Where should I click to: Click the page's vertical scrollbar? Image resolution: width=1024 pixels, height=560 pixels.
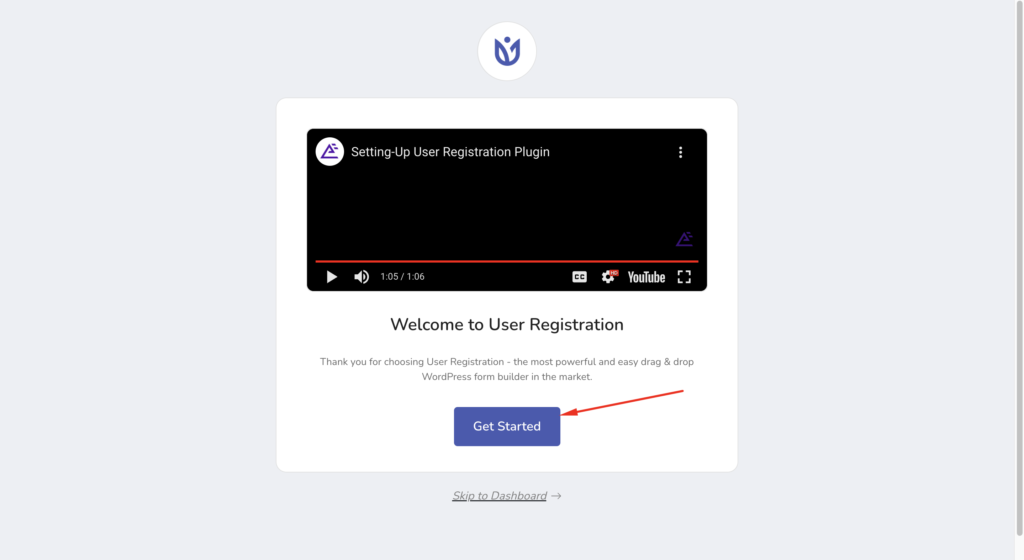[x=1019, y=268]
